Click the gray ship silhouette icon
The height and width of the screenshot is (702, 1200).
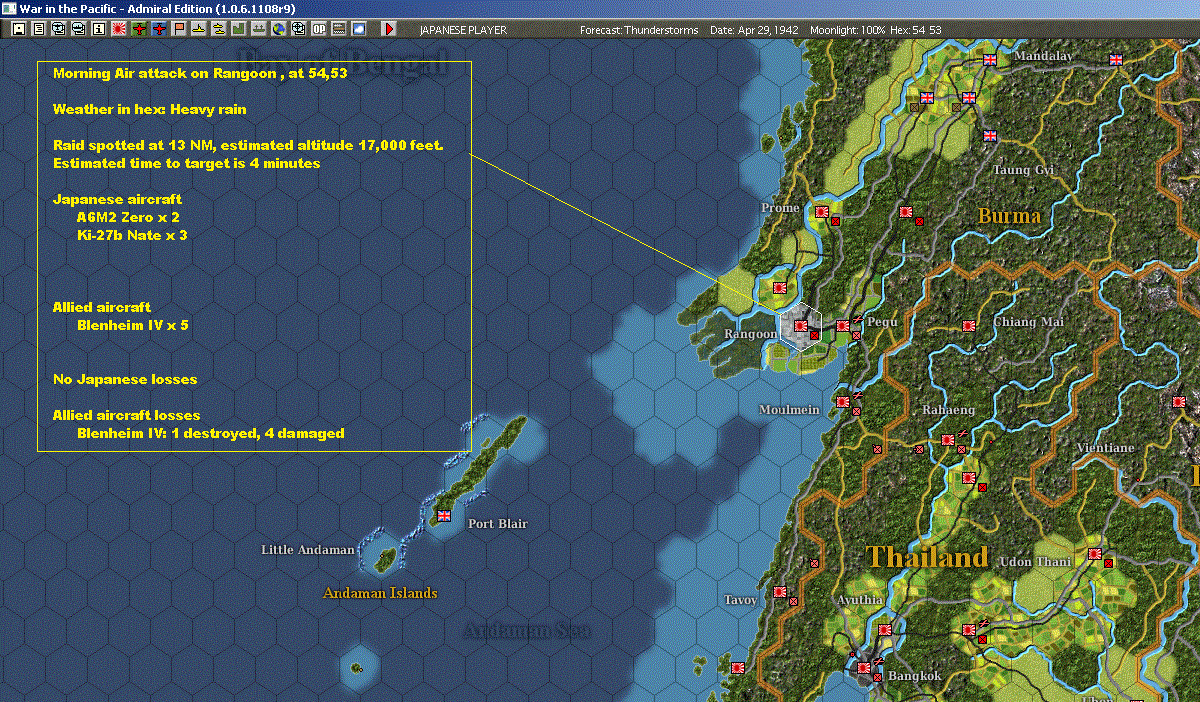click(x=258, y=29)
